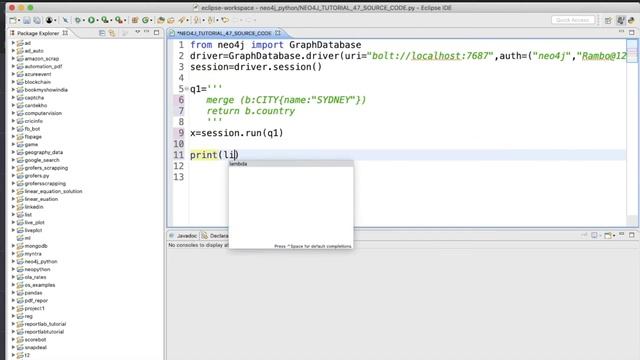Minimize the Package Explorer panel
Viewport: 640px width, 360px height.
tap(147, 32)
